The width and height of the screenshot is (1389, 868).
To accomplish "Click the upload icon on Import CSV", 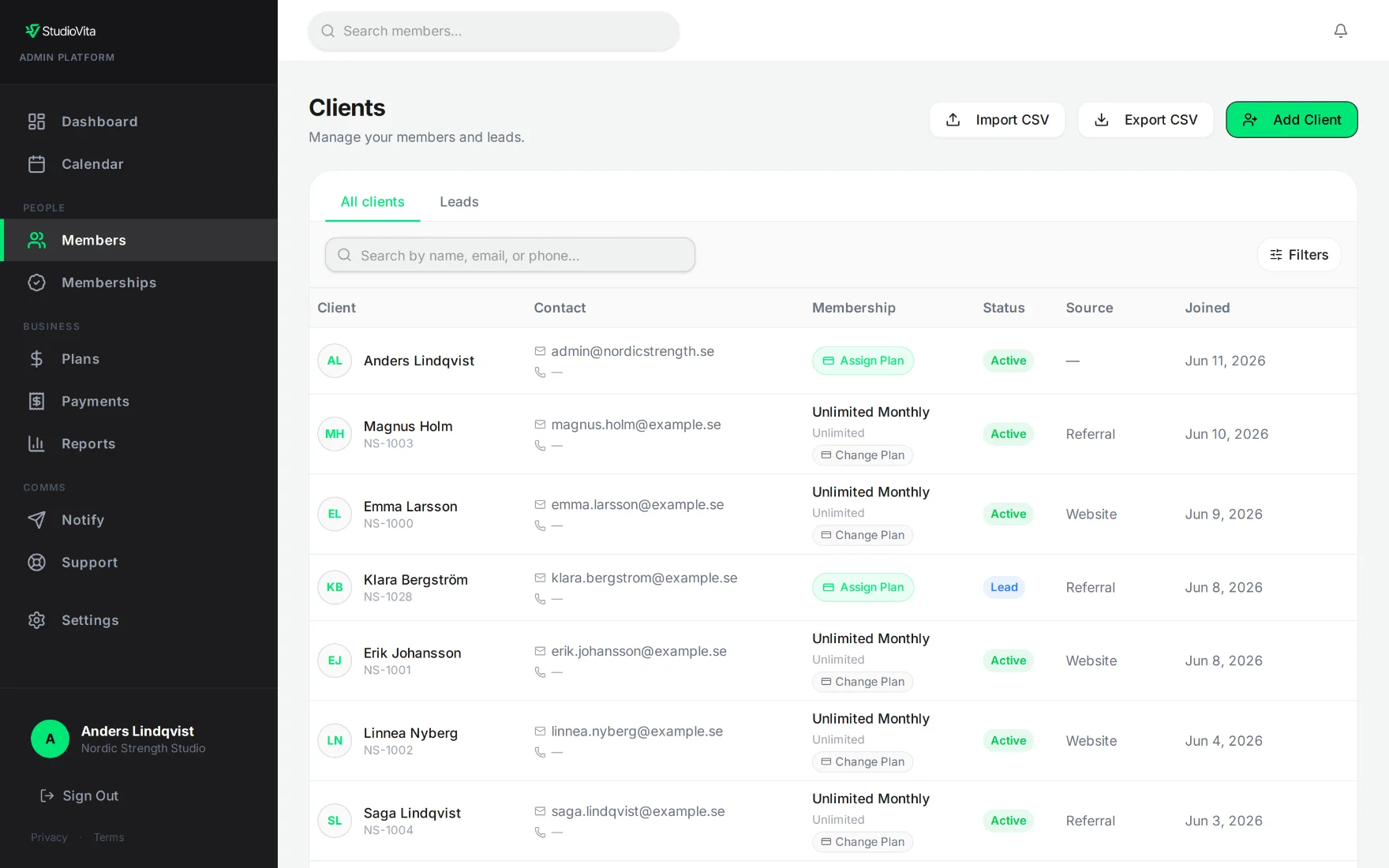I will (x=953, y=120).
